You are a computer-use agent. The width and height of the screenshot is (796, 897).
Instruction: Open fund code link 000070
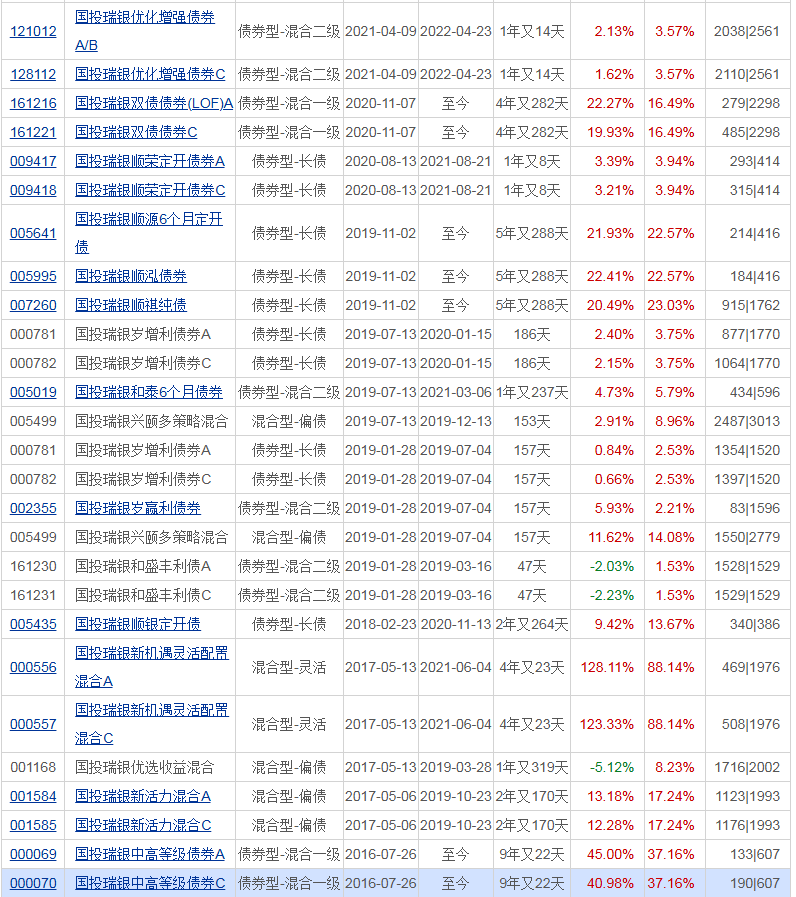(x=33, y=884)
